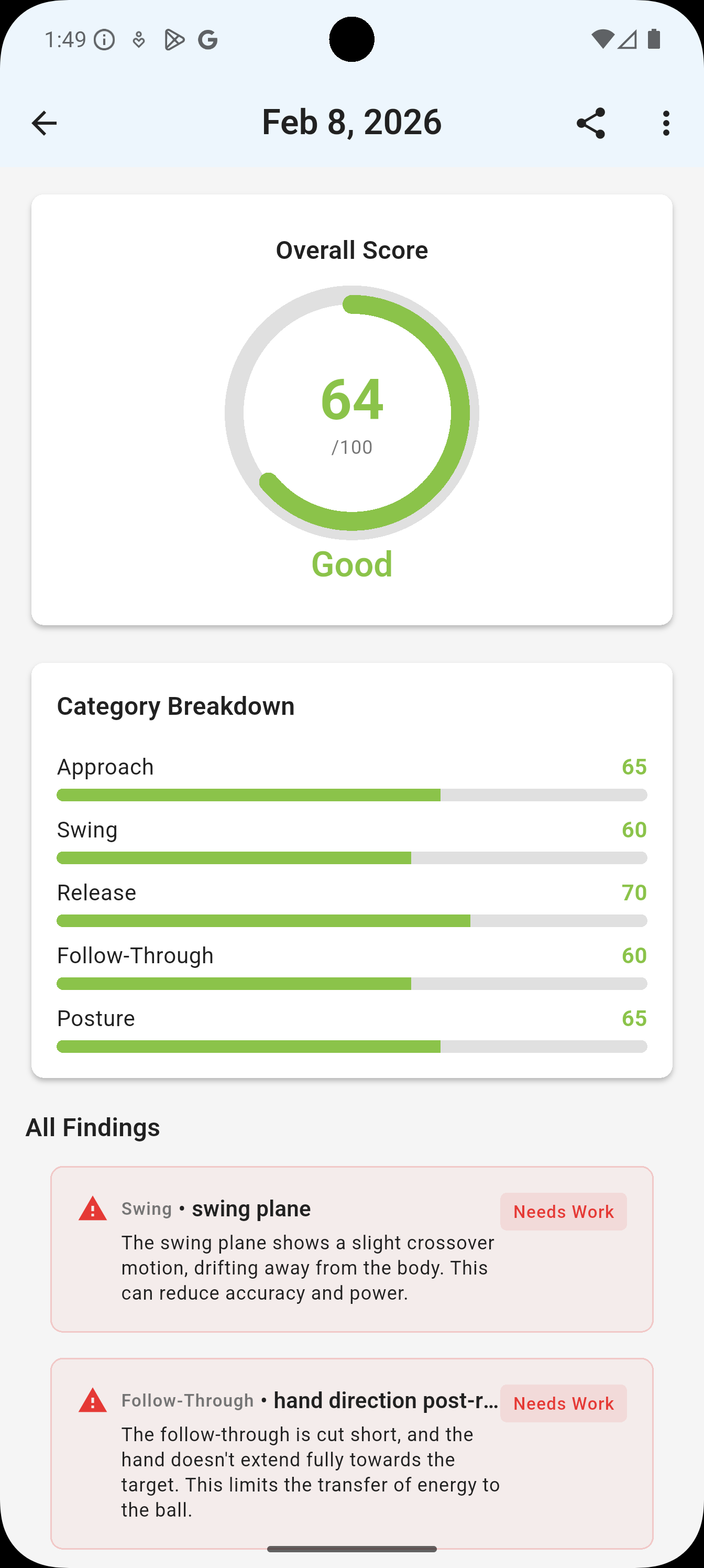Open the All Findings section header
This screenshot has width=704, height=1568.
click(x=93, y=1127)
